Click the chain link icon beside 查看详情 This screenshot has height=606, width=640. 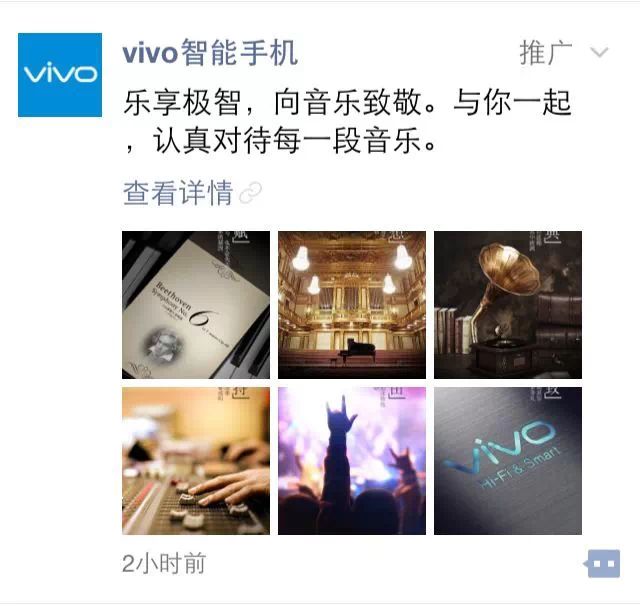click(x=250, y=193)
